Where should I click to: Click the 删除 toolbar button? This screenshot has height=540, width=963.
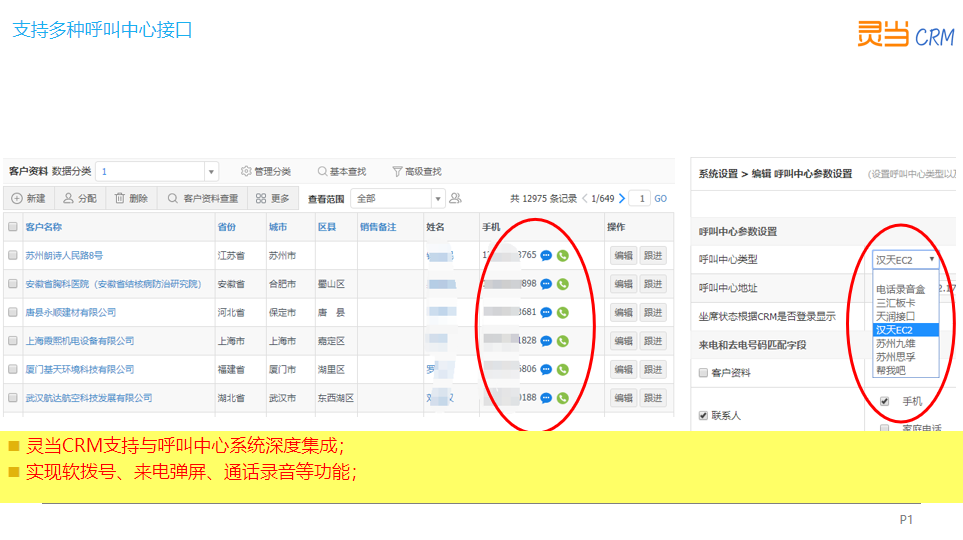131,198
